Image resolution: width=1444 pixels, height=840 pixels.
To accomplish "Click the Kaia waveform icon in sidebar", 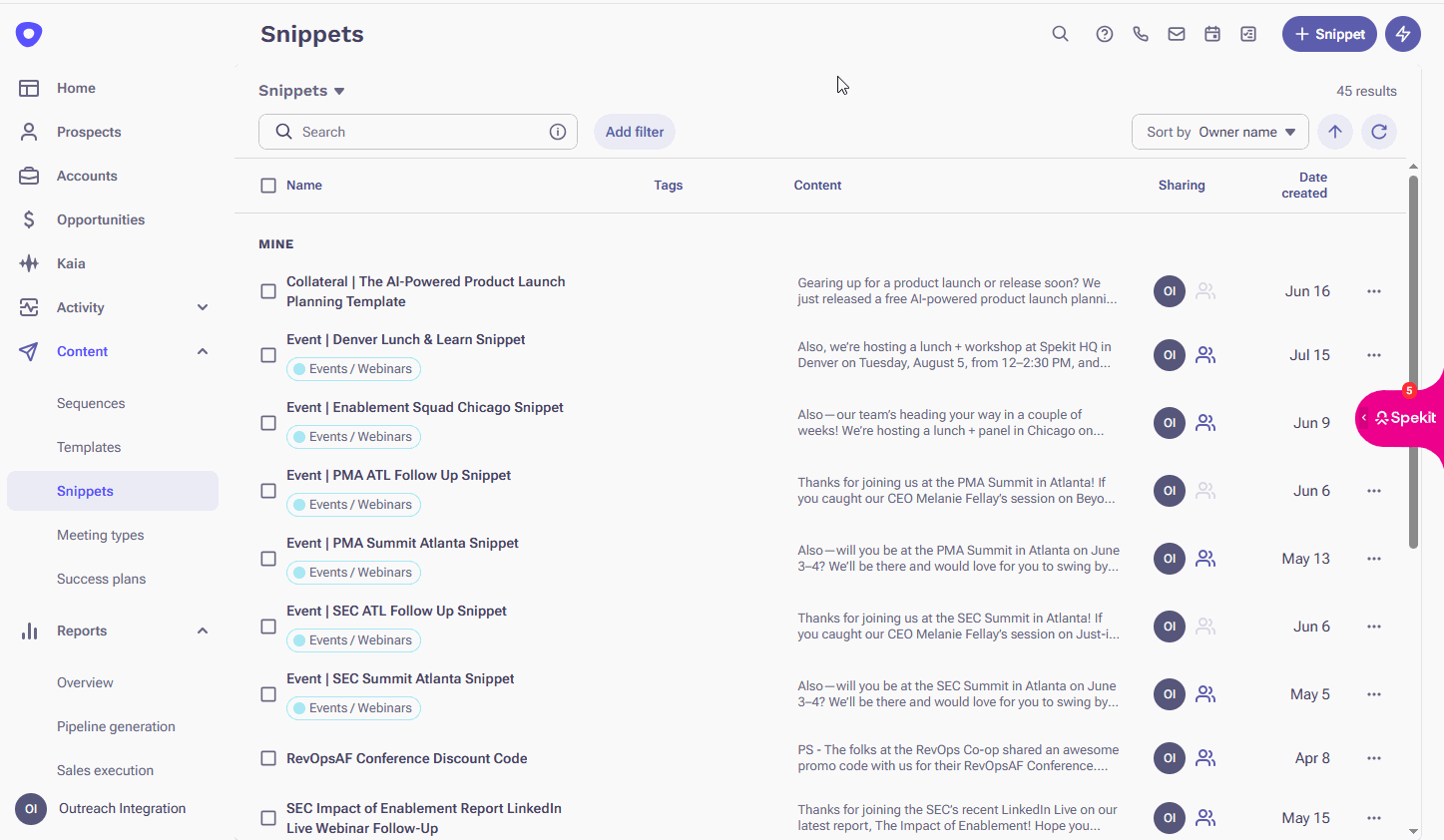I will [29, 263].
